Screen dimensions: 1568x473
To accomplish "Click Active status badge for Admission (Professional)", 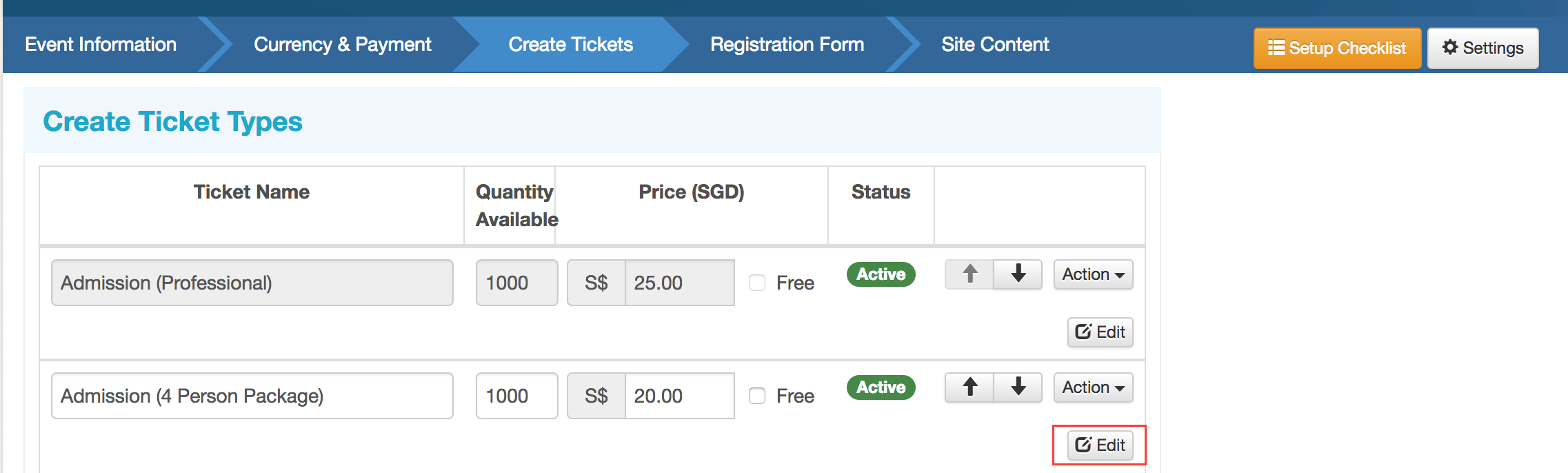I will [881, 274].
